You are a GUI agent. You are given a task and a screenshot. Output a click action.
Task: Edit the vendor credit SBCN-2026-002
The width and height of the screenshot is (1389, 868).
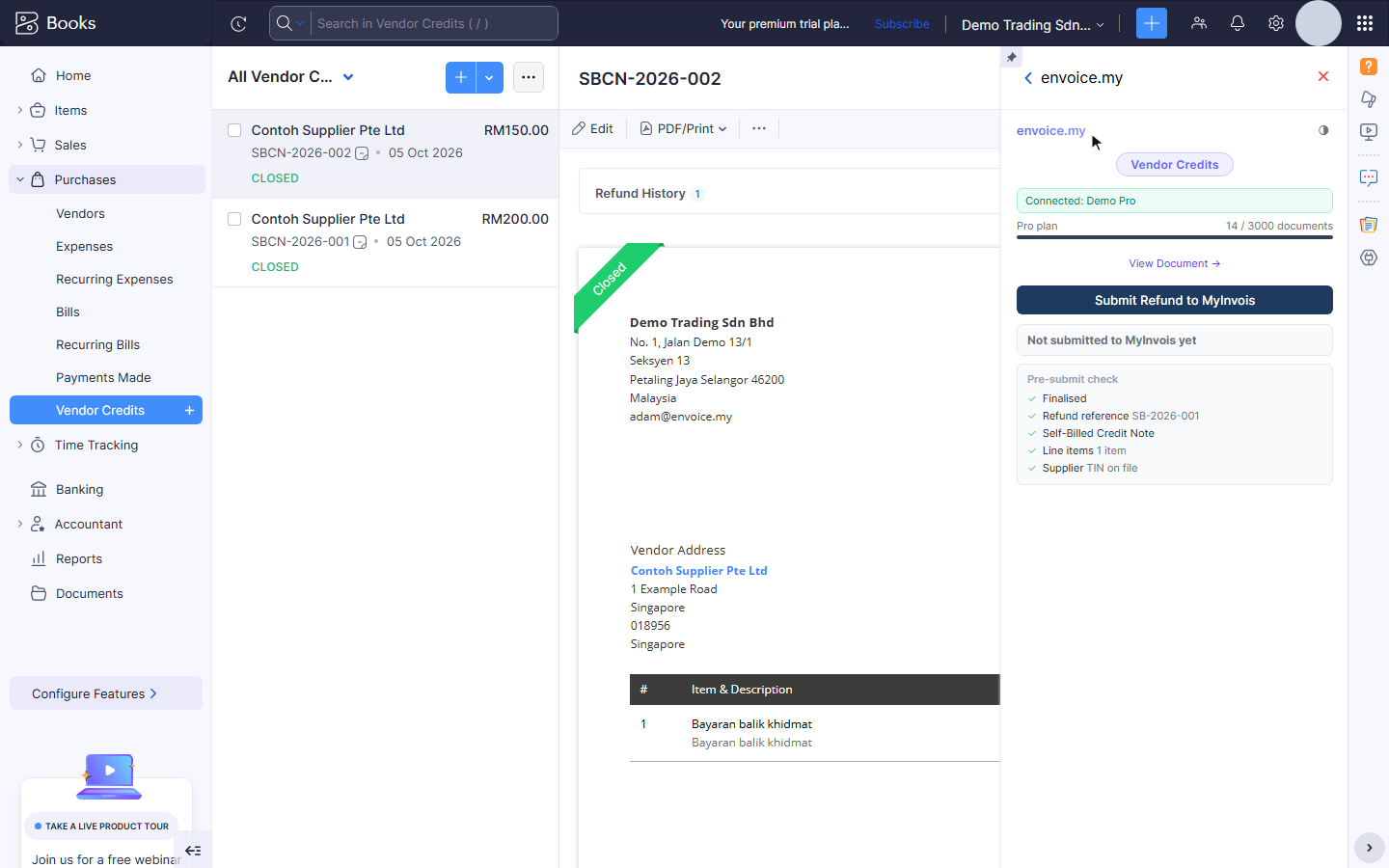pyautogui.click(x=592, y=128)
